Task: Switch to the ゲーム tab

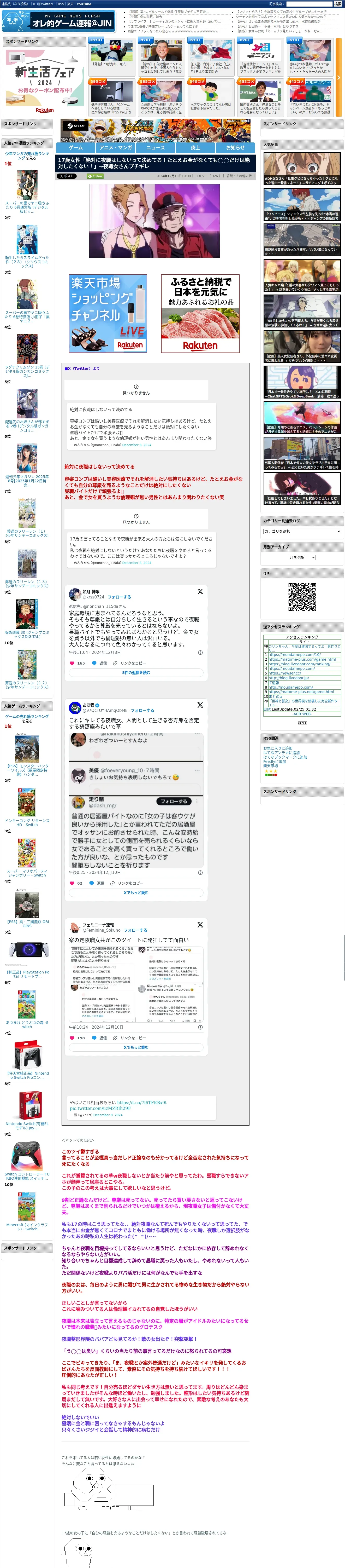Action: point(76,148)
